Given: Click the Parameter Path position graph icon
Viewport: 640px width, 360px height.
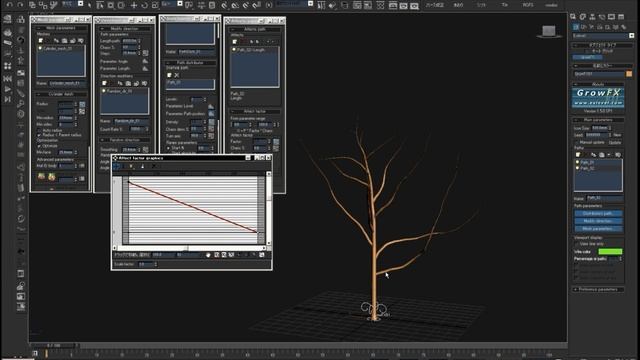Looking at the screenshot, I should pos(211,113).
